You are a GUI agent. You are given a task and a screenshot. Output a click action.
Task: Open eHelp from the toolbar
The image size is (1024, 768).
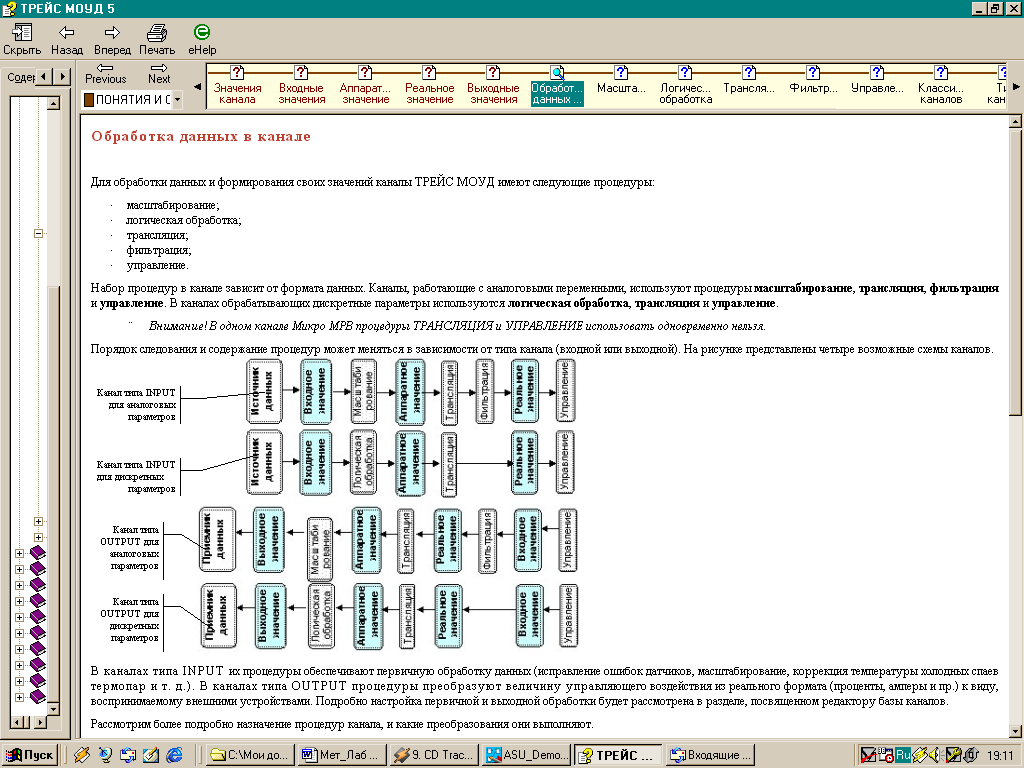(202, 40)
